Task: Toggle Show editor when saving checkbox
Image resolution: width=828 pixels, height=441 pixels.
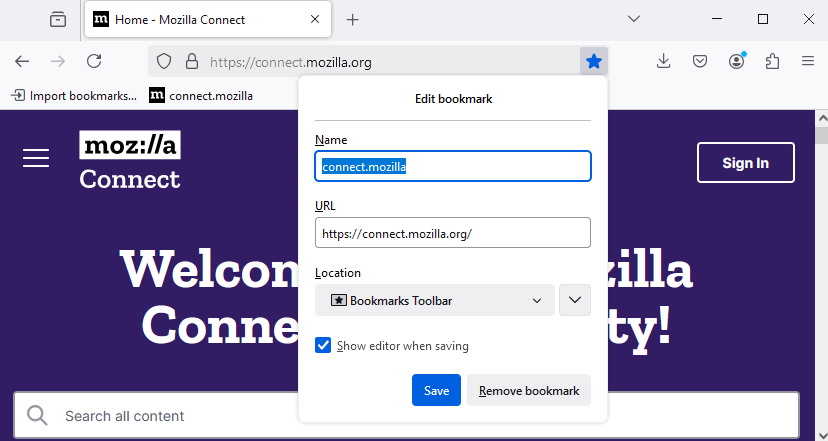Action: [323, 346]
